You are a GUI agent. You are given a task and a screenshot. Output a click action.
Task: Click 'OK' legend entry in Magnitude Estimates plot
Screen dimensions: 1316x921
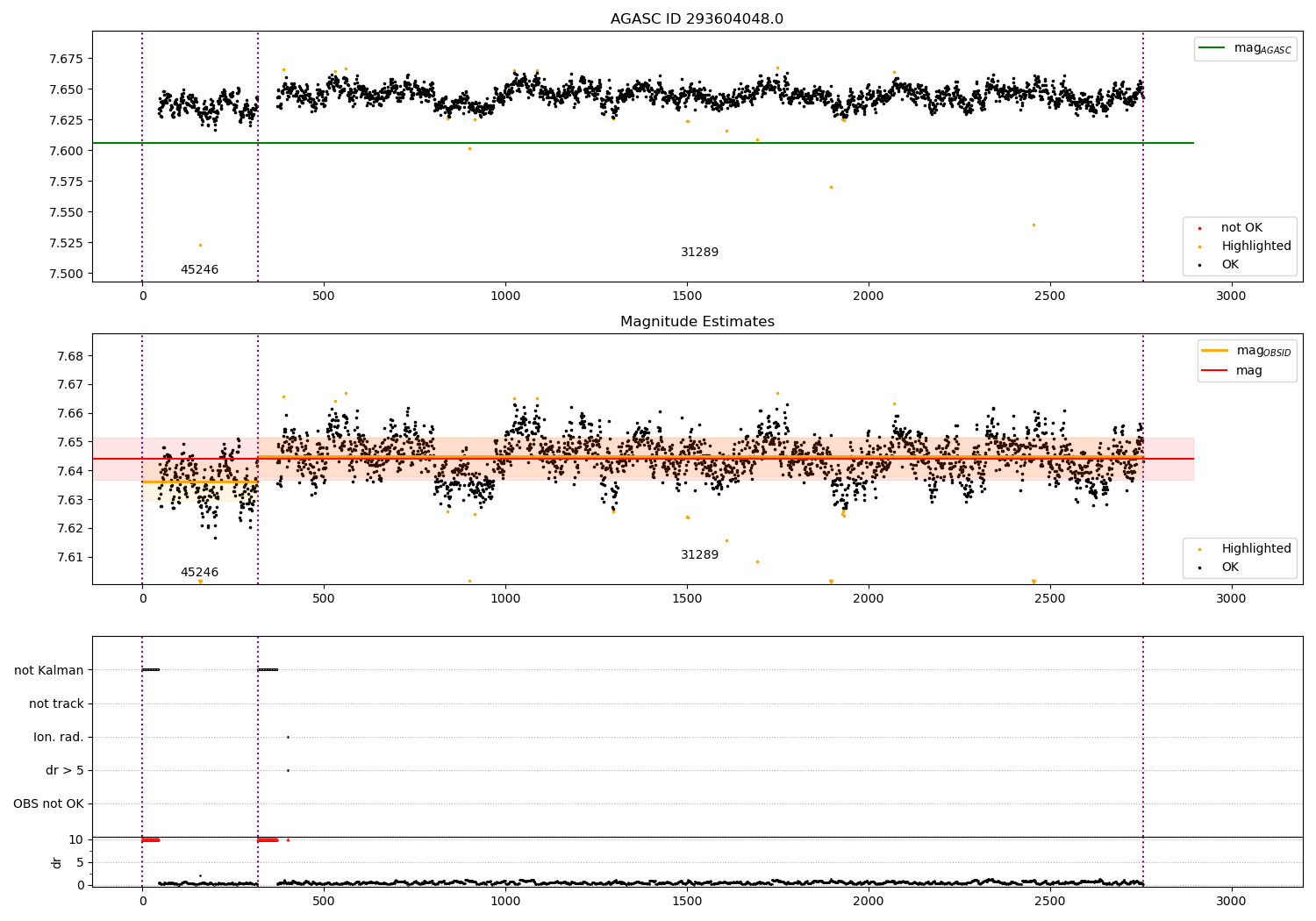(1229, 568)
